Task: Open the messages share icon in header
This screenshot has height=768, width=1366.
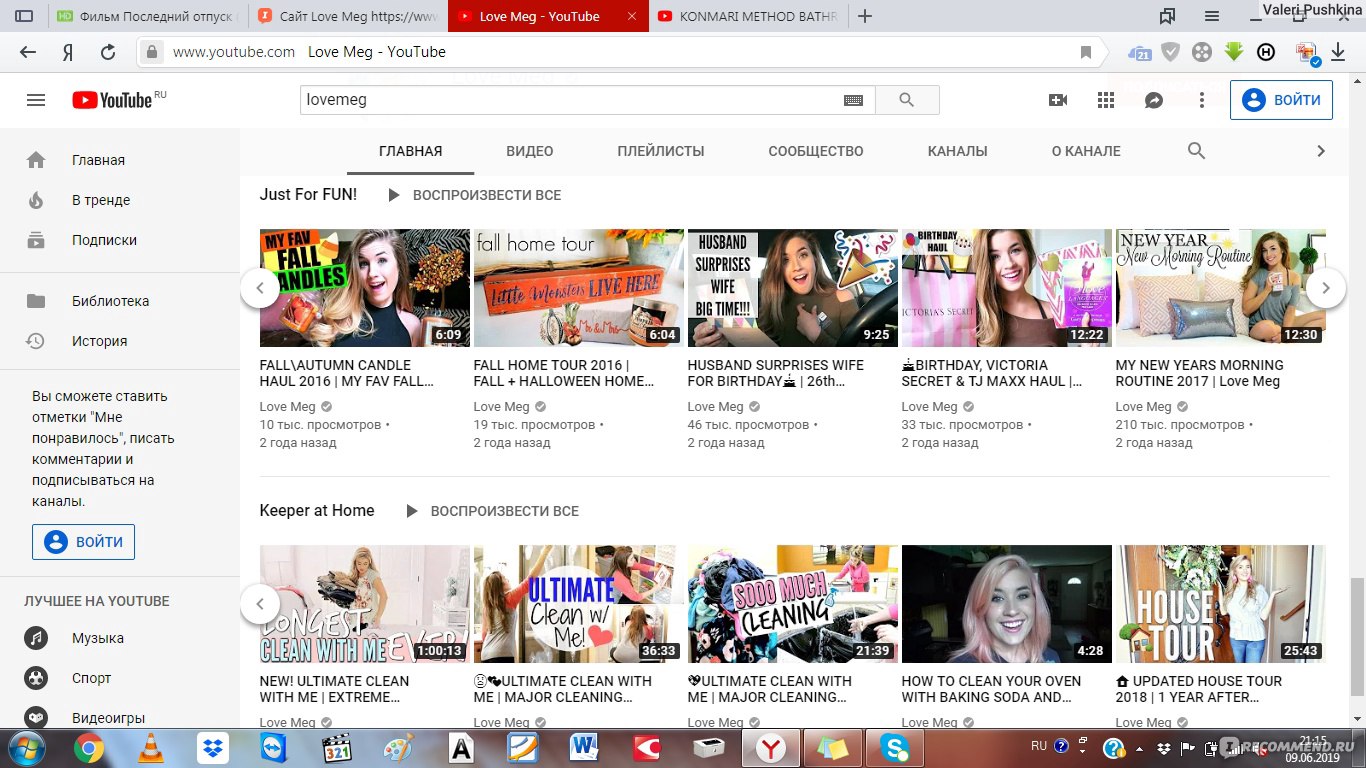Action: 1154,100
